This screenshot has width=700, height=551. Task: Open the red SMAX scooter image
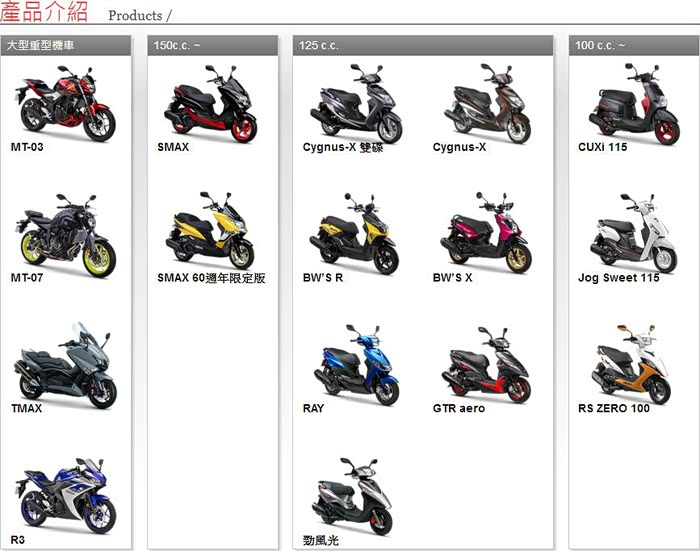click(212, 103)
